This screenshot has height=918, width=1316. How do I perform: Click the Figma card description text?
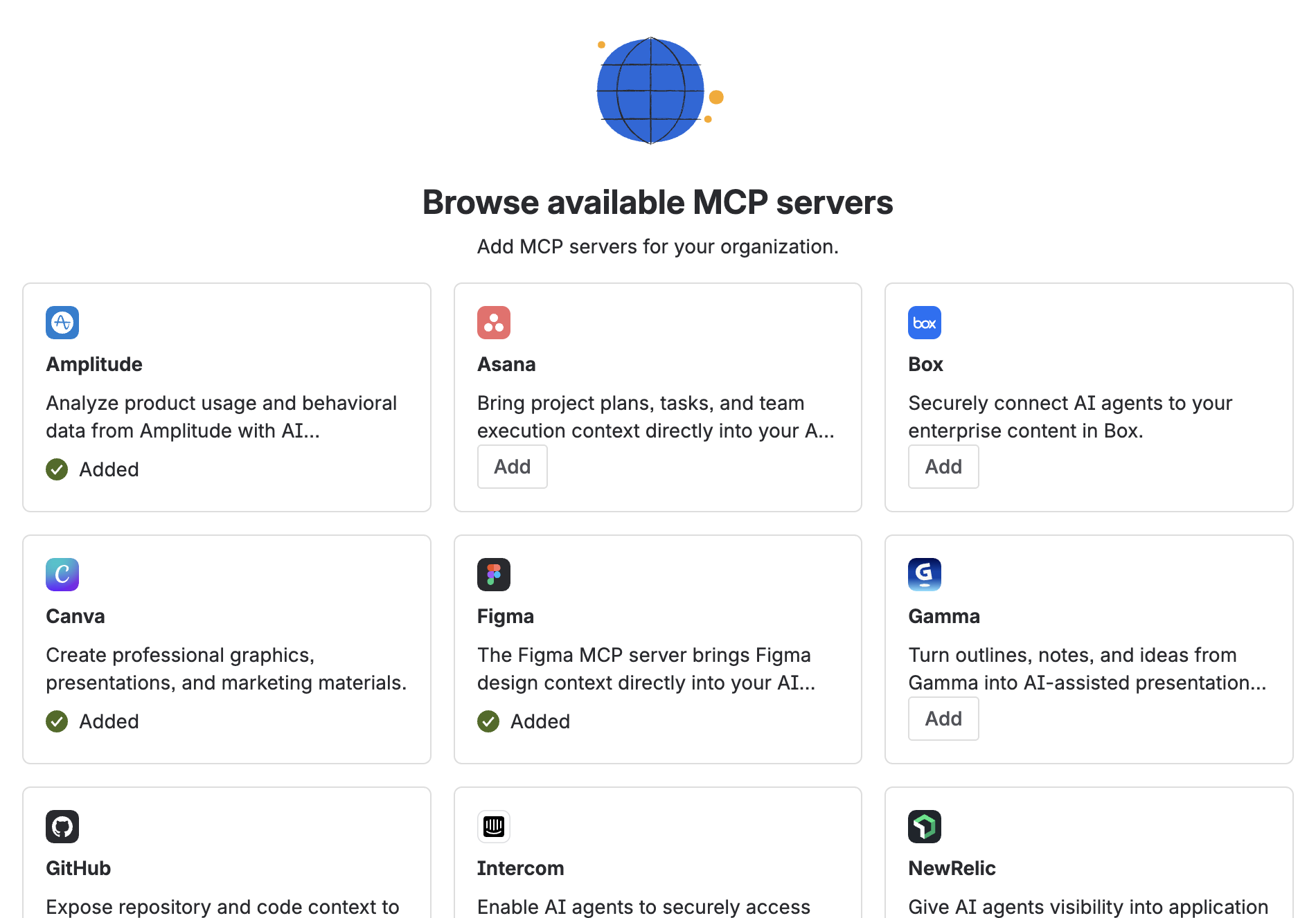[646, 669]
